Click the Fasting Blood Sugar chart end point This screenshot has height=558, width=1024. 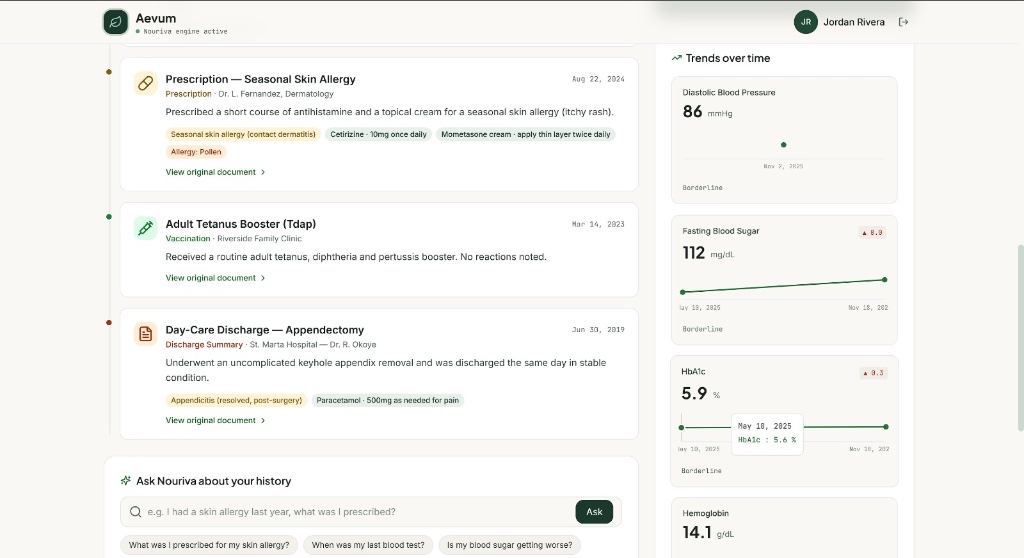point(884,280)
